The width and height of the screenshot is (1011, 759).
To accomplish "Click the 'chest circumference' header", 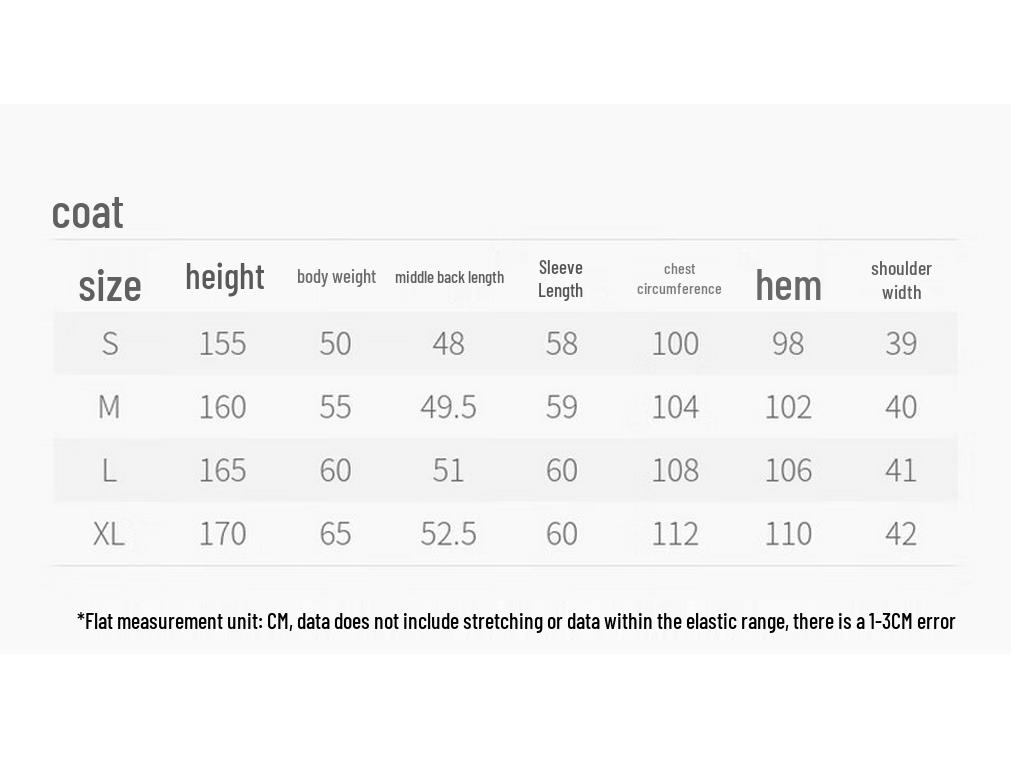I will pos(679,279).
